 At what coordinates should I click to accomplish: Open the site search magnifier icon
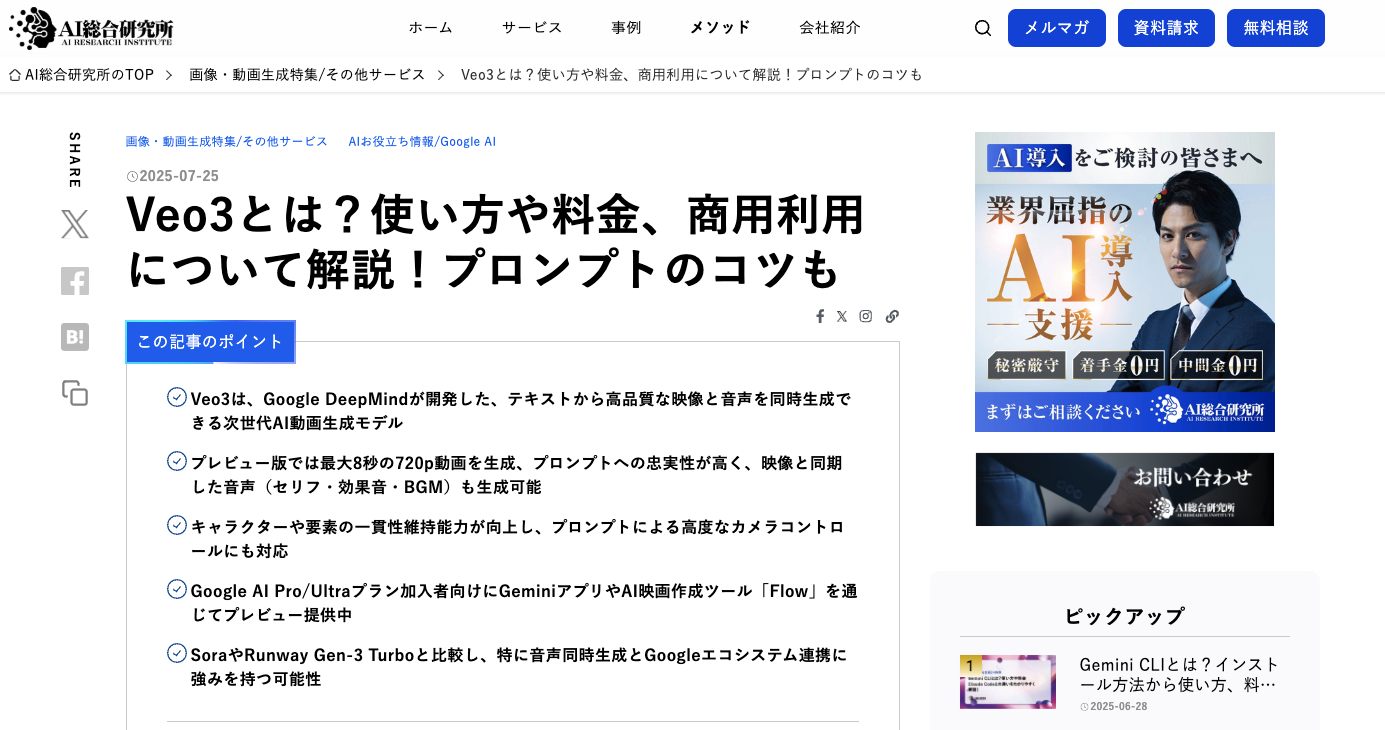click(x=983, y=28)
